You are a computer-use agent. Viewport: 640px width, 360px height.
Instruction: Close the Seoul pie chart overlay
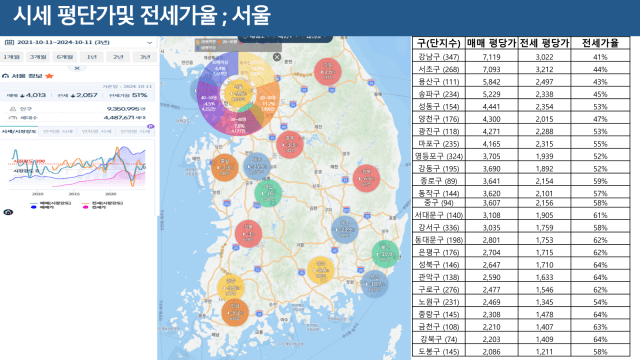coord(277,57)
